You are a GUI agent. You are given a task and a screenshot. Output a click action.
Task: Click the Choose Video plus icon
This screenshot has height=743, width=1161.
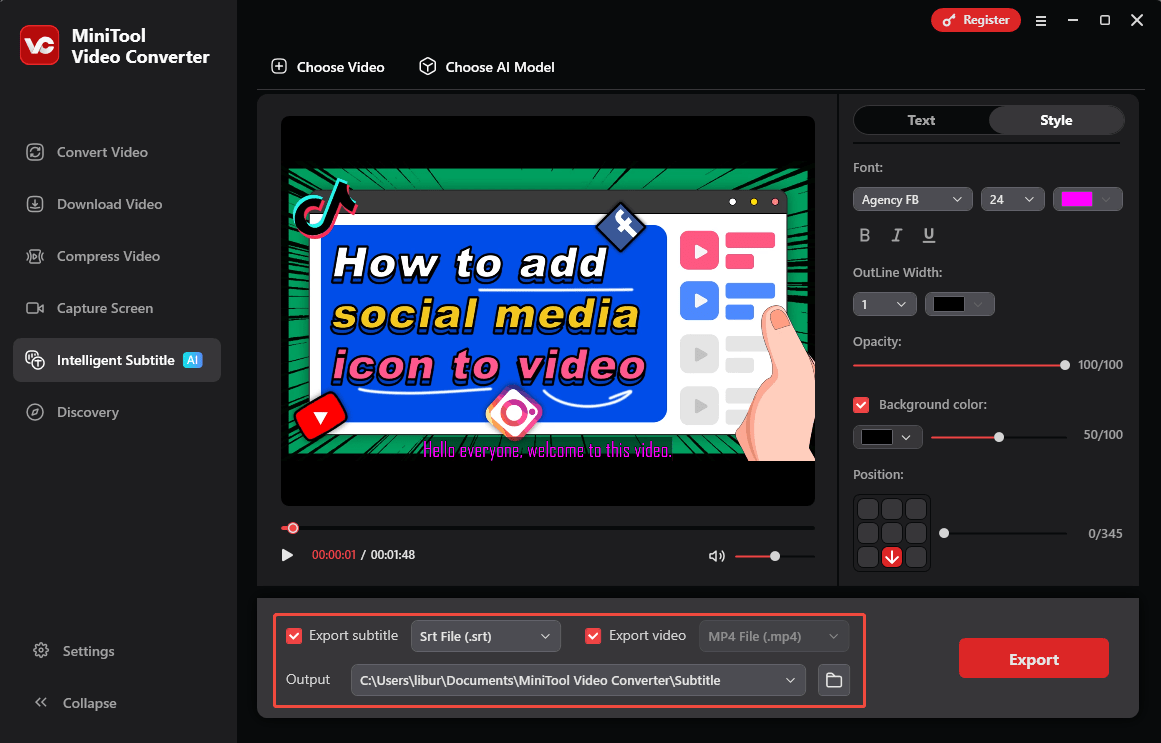click(279, 67)
